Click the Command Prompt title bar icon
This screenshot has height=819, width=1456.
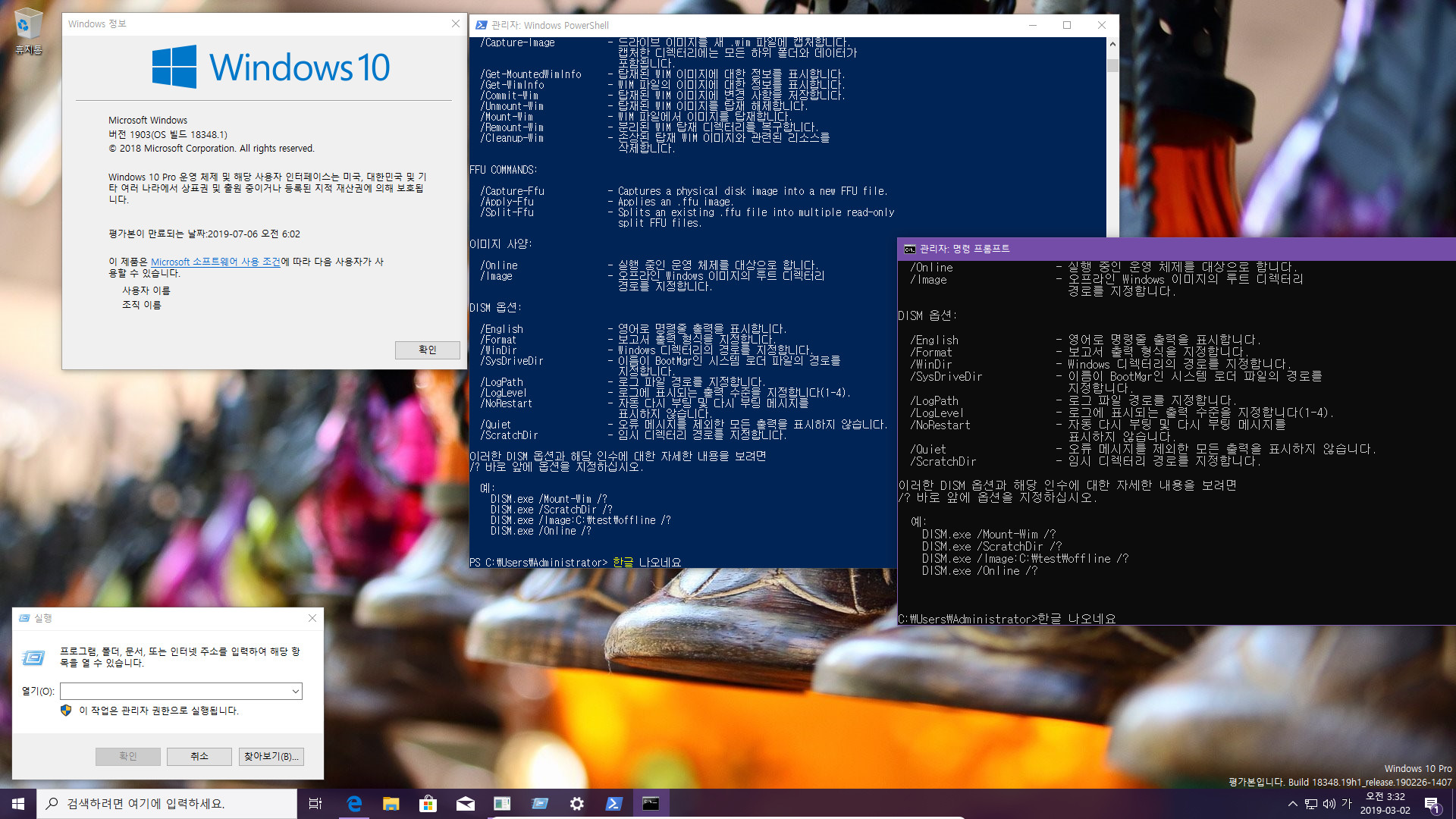(x=909, y=249)
